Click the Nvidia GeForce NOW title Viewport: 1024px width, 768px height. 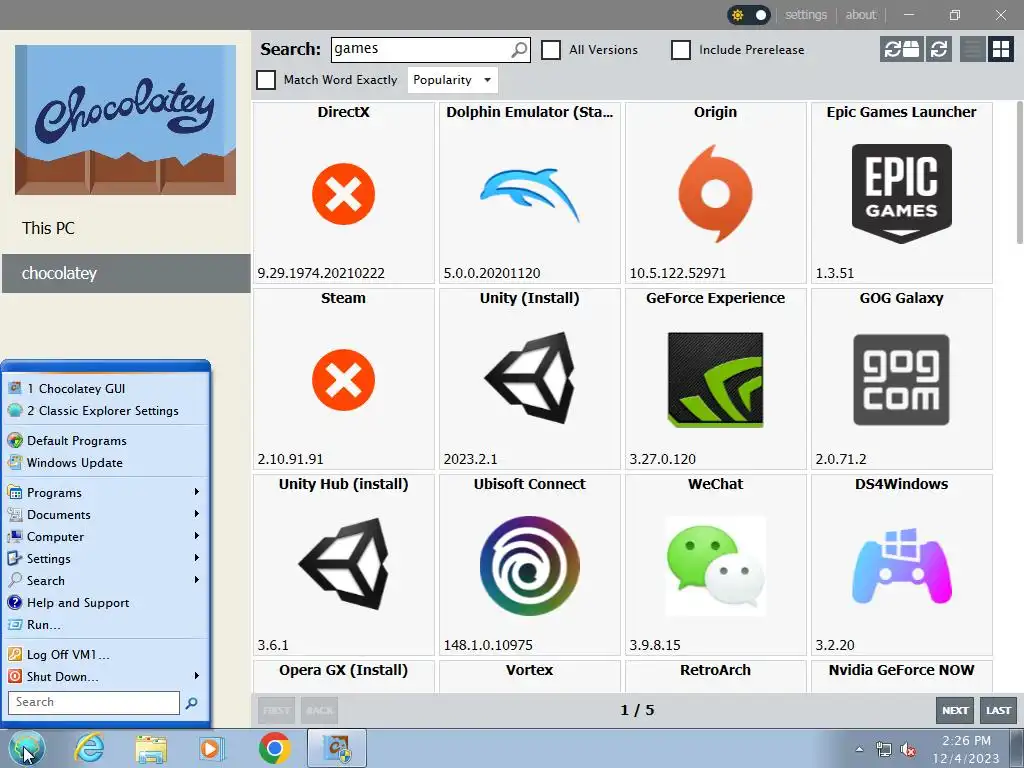[901, 670]
